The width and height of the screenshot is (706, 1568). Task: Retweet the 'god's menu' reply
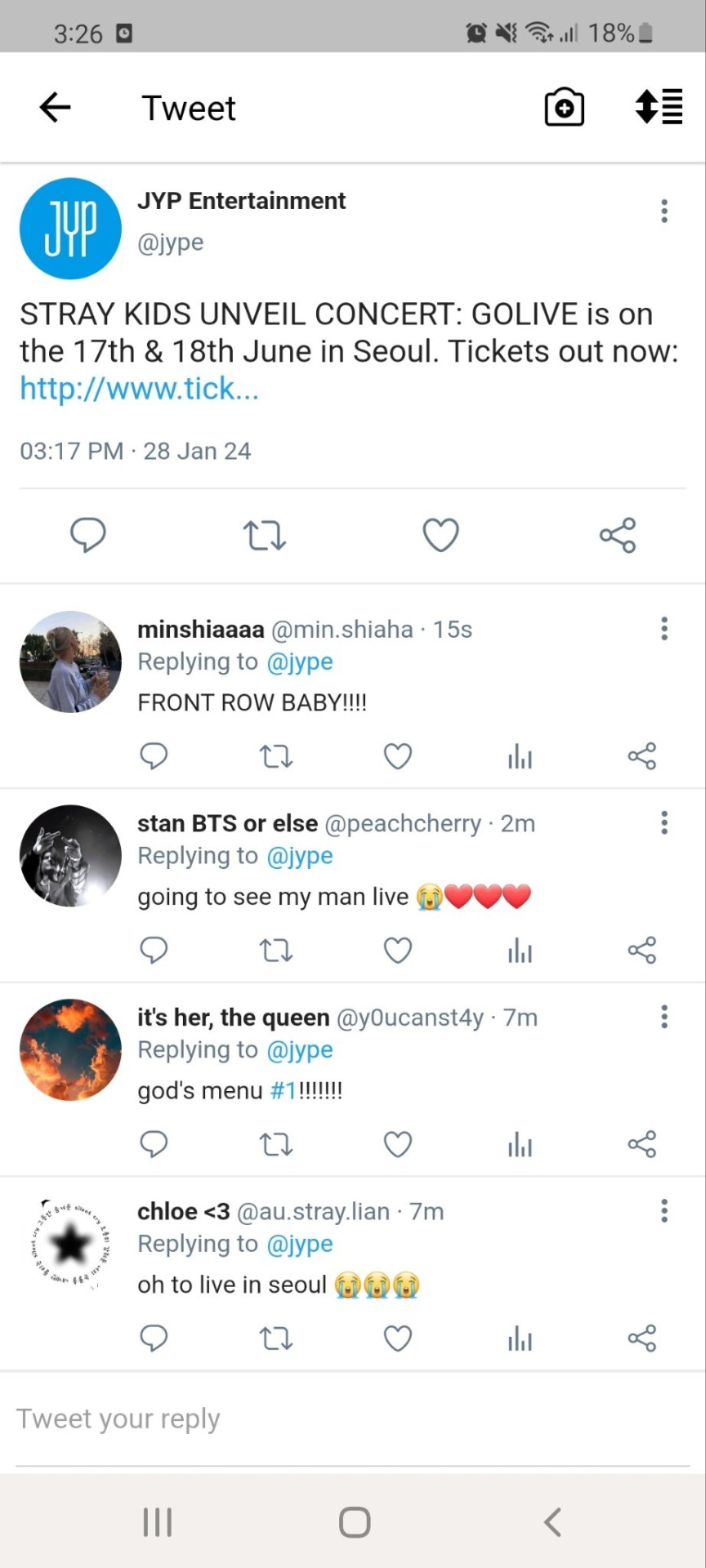[x=276, y=1144]
